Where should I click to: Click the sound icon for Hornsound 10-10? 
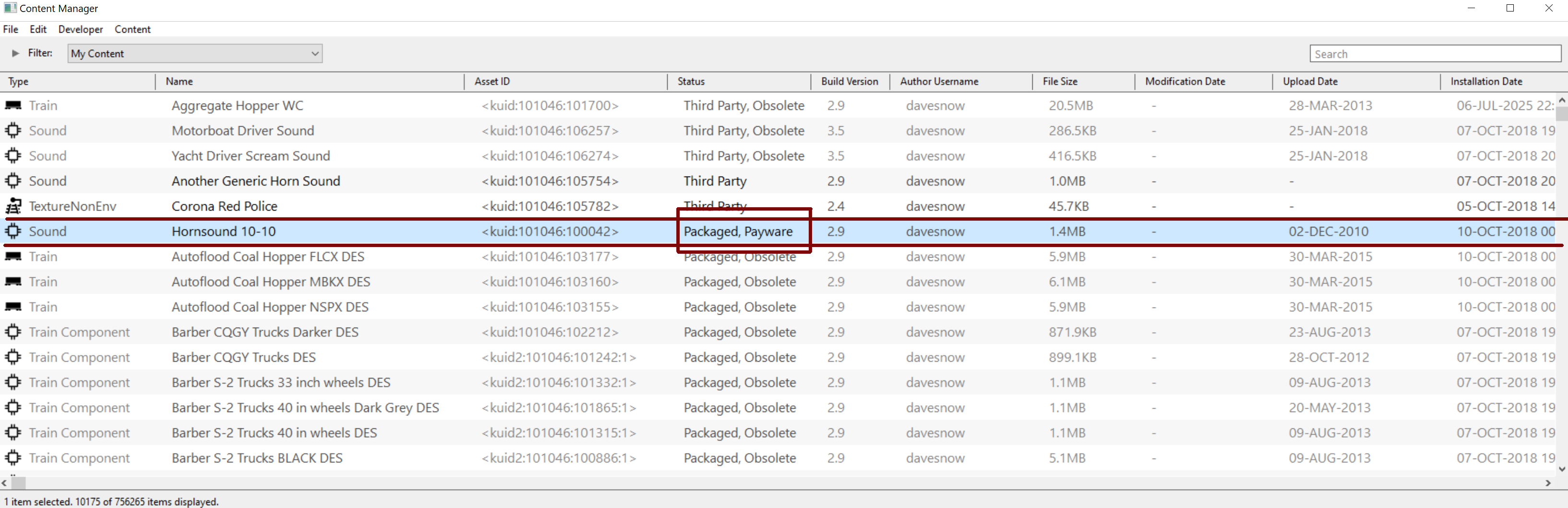tap(13, 231)
